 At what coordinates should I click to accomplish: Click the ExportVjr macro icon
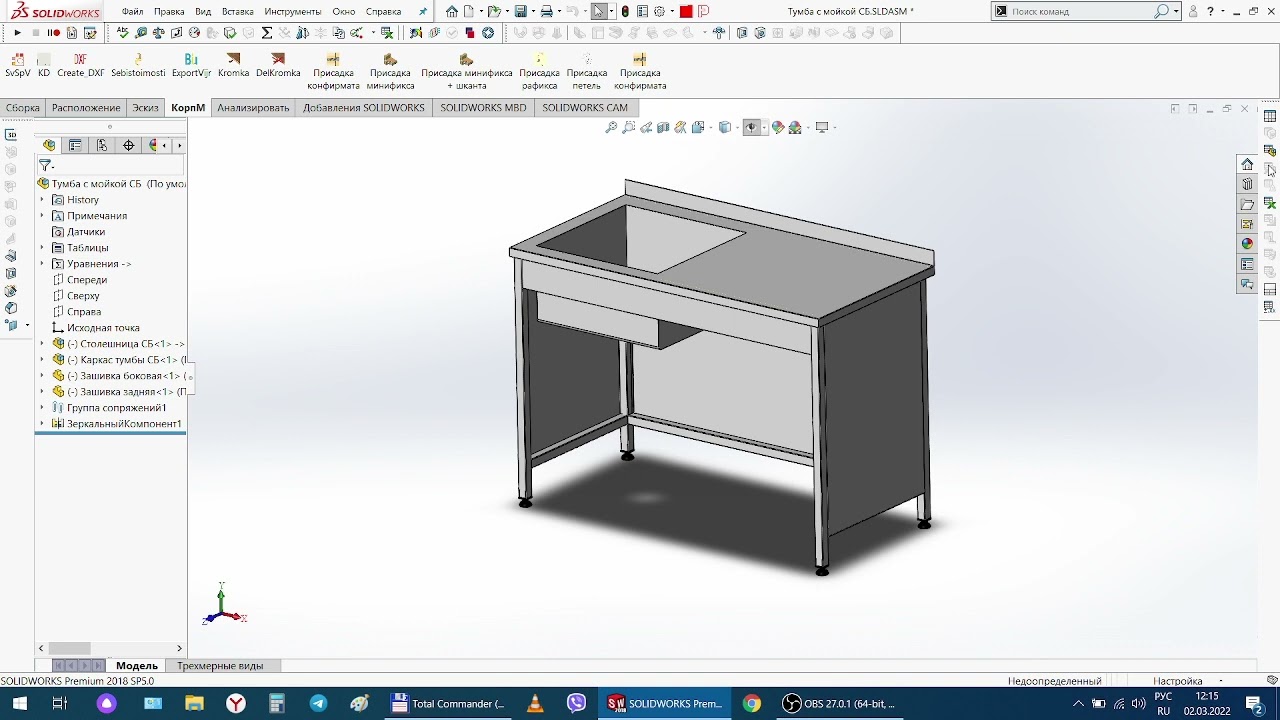191,66
